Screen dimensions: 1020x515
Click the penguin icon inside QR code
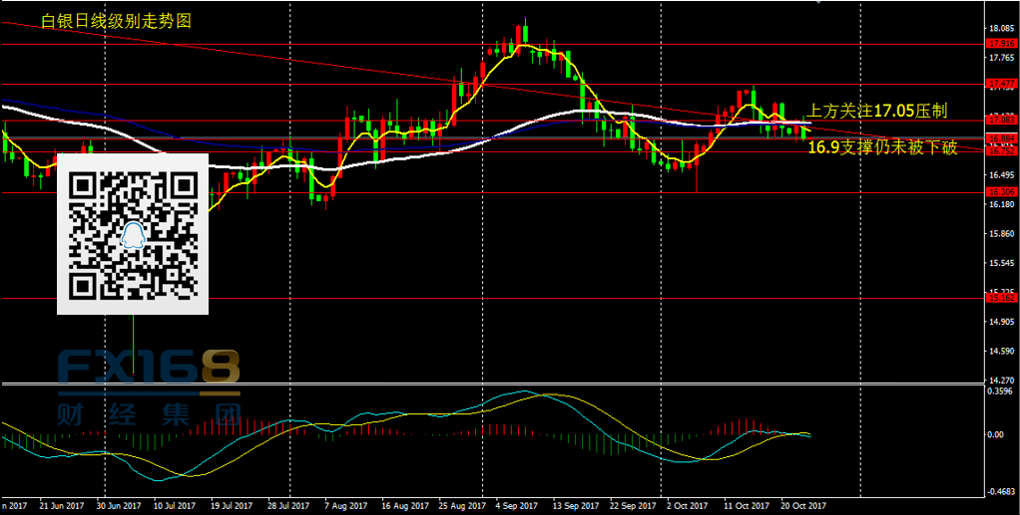(x=132, y=235)
